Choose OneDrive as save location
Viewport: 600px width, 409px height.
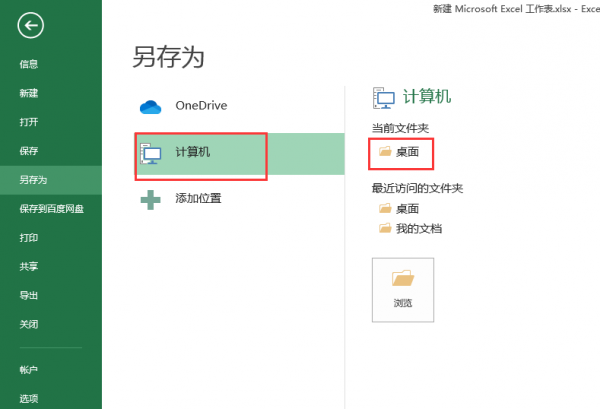pyautogui.click(x=240, y=106)
